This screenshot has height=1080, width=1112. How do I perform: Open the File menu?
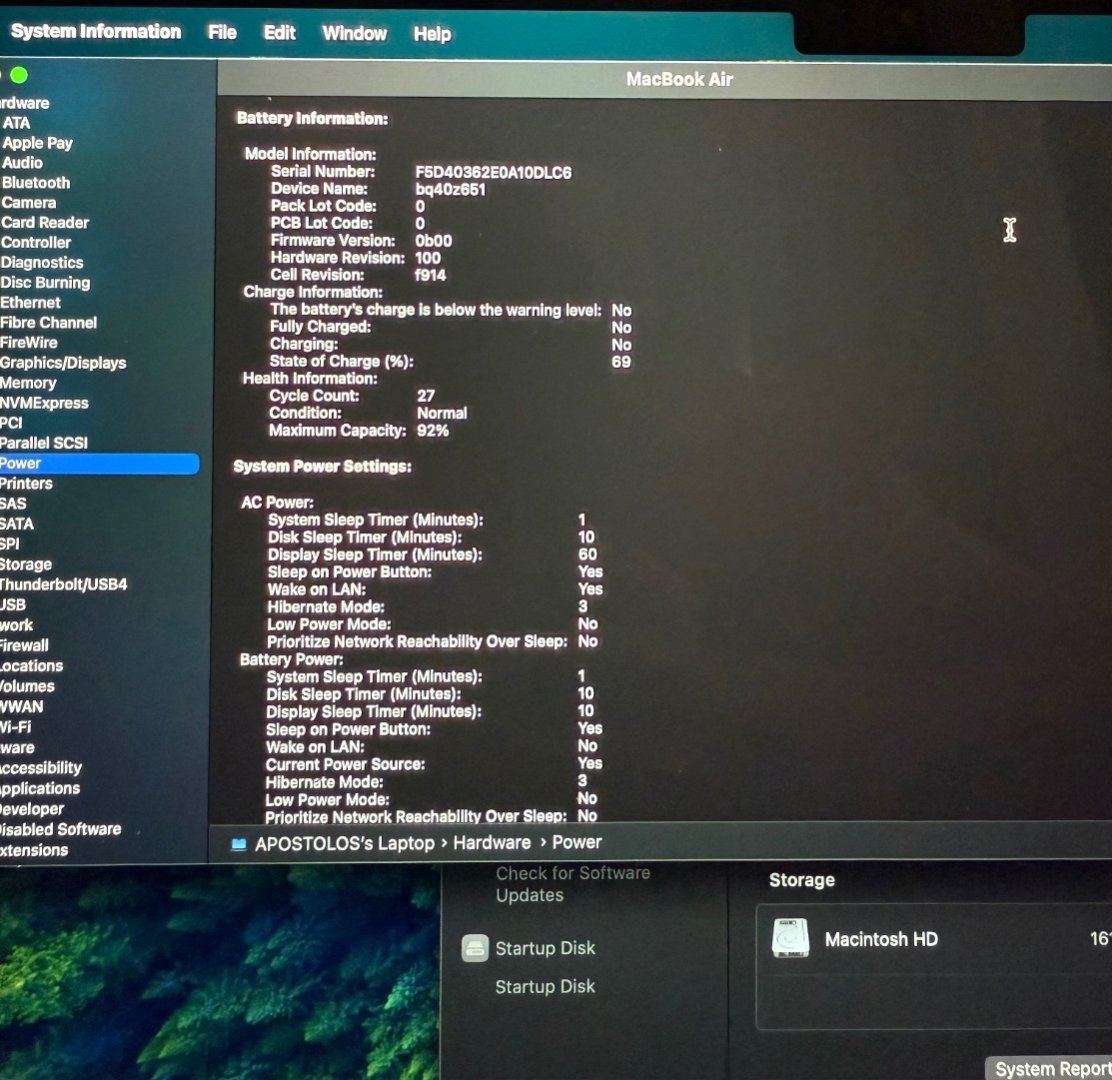tap(222, 32)
